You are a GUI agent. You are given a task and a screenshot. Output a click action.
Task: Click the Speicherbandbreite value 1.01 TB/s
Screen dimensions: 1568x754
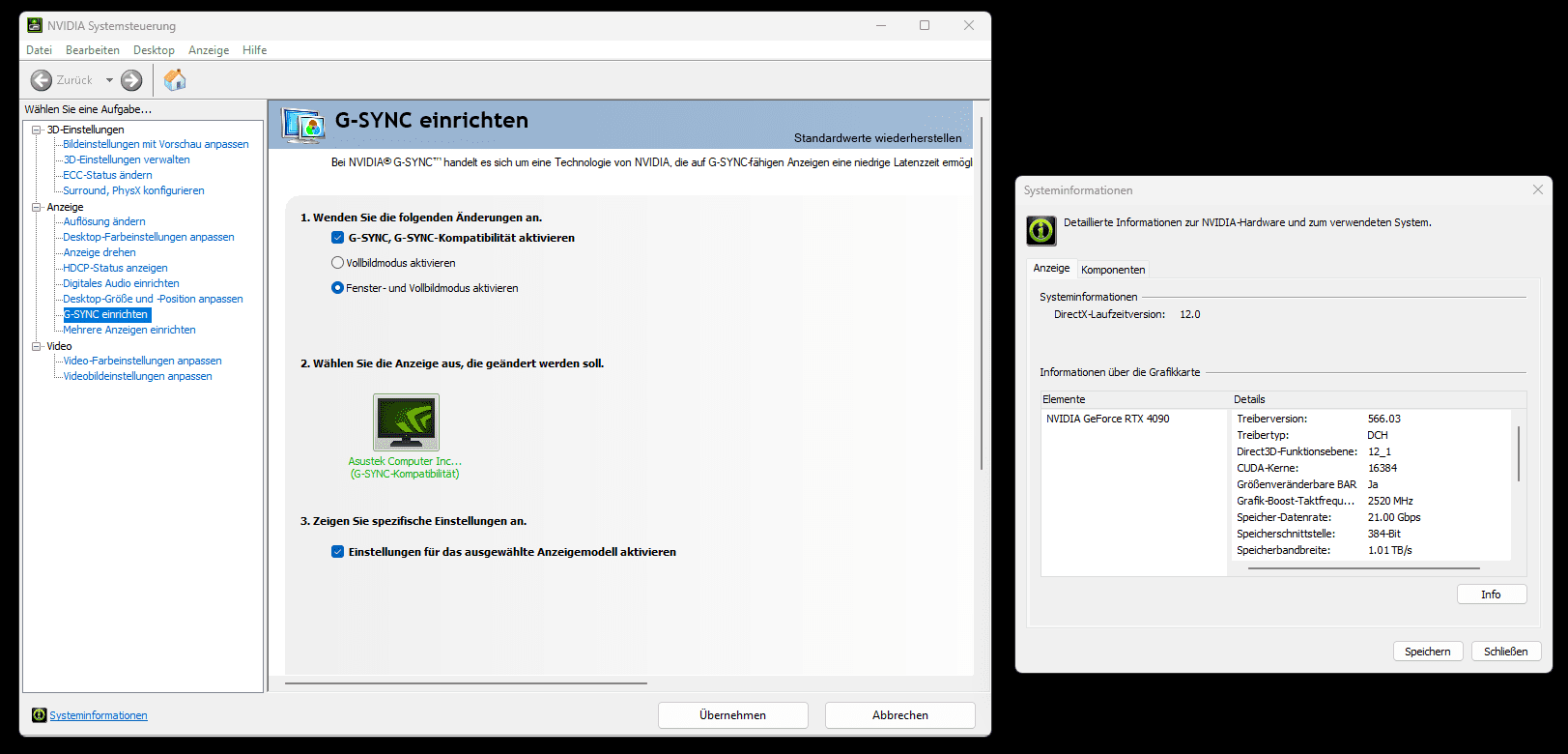click(x=1390, y=550)
